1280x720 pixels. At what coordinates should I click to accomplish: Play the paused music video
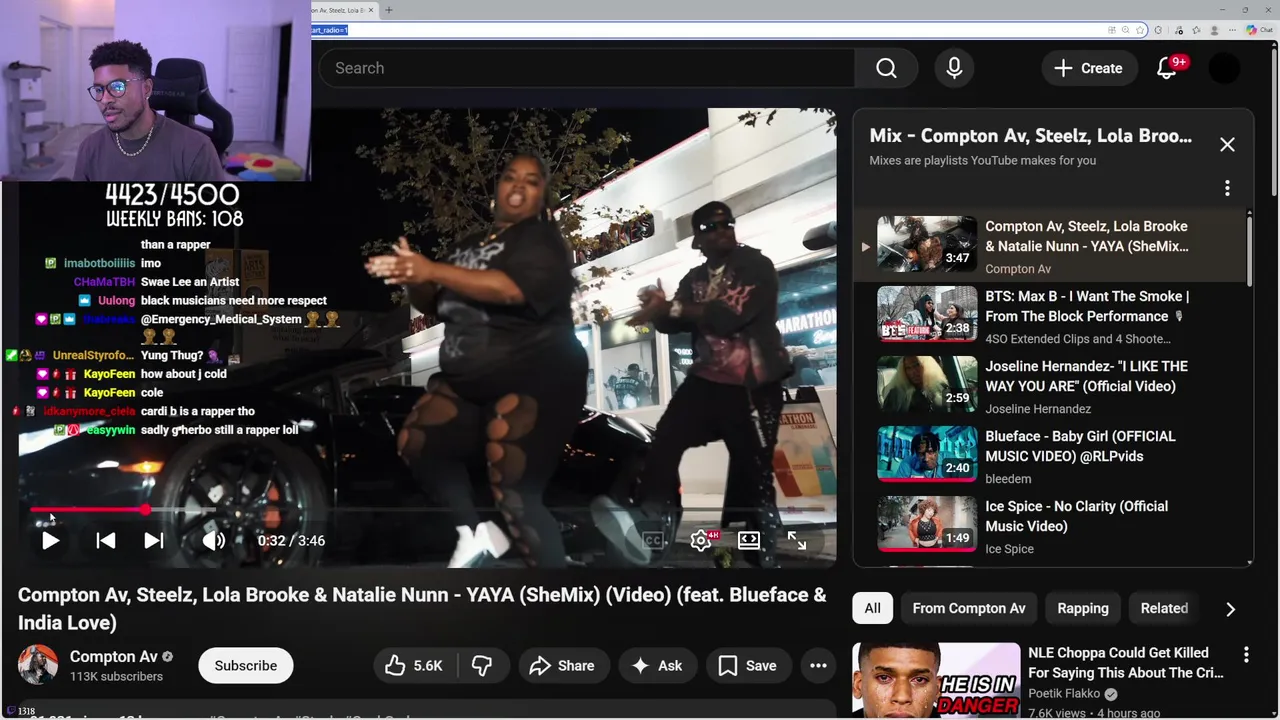coord(50,540)
